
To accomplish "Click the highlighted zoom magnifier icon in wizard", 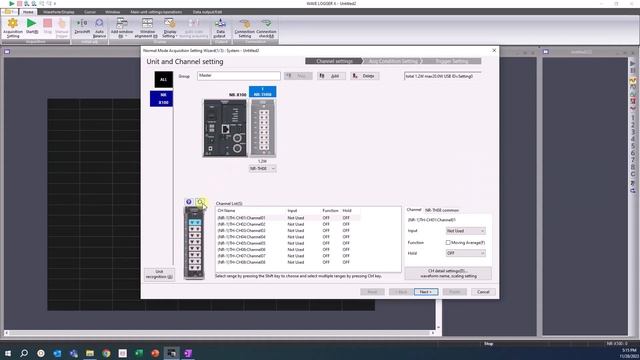I will pos(200,202).
